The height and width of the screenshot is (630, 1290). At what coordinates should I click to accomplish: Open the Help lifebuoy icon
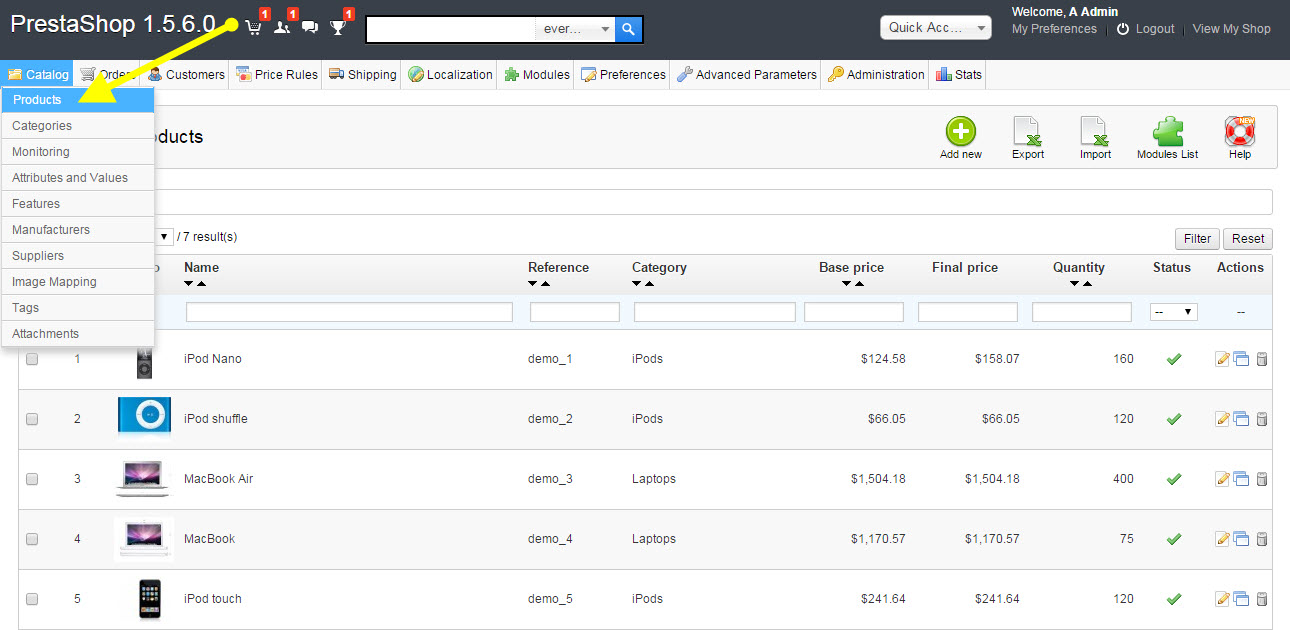click(1240, 132)
